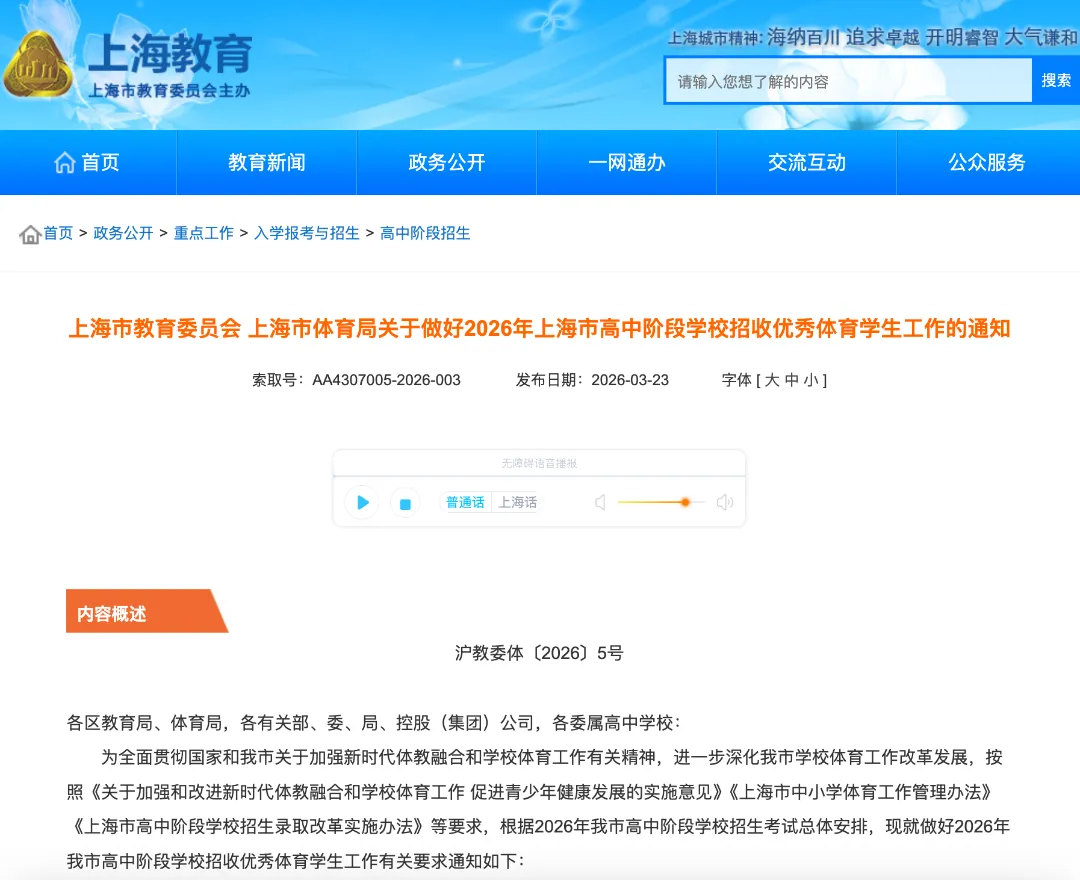
Task: Open the 教育新闻 menu
Action: (x=266, y=162)
